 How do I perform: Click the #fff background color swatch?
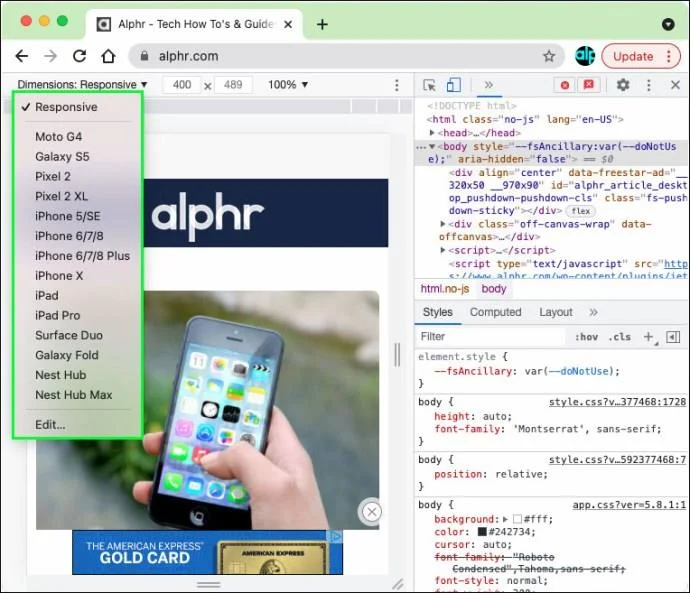517,519
